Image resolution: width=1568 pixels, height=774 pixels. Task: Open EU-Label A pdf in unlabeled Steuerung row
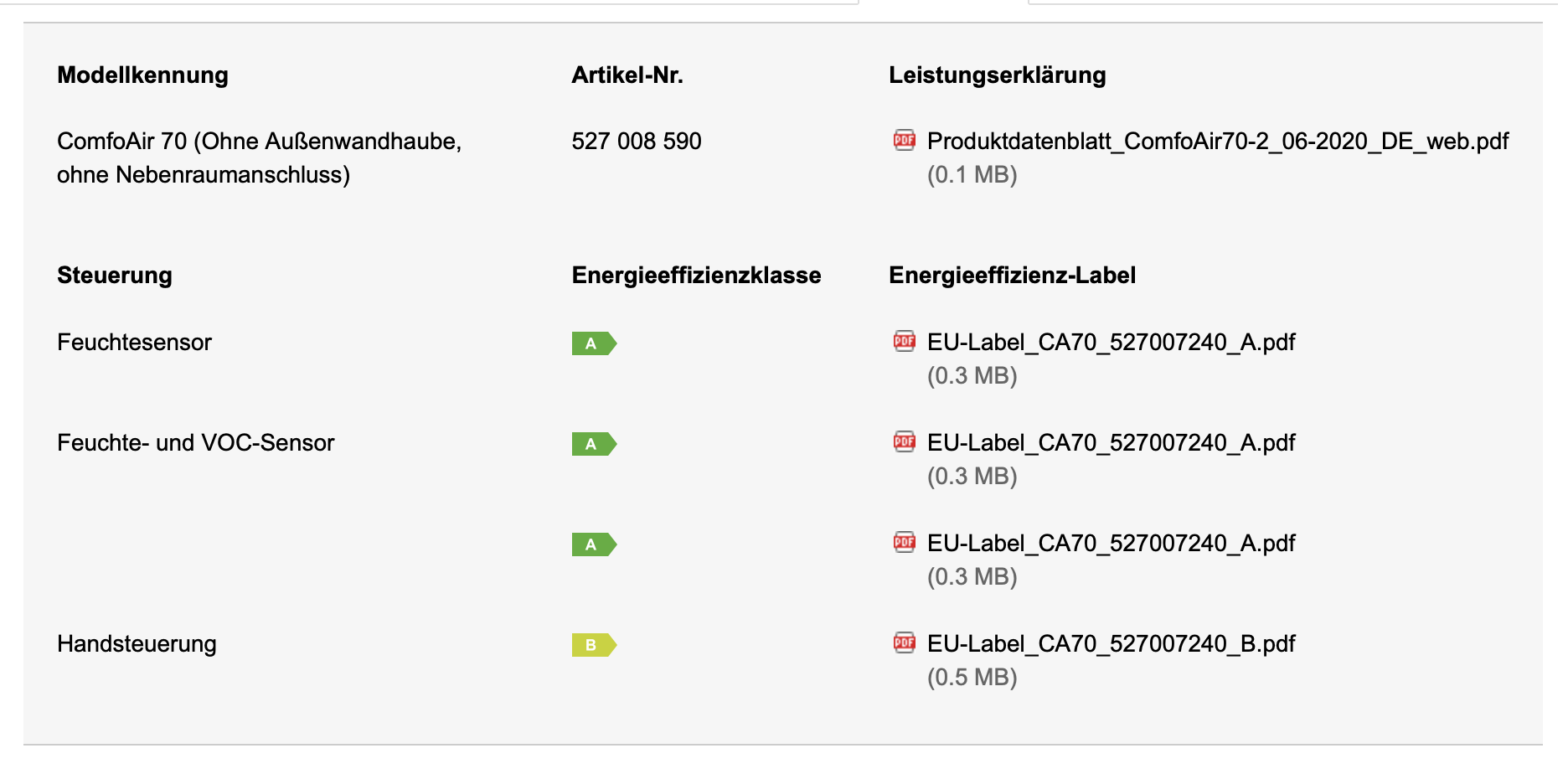pyautogui.click(x=1111, y=543)
